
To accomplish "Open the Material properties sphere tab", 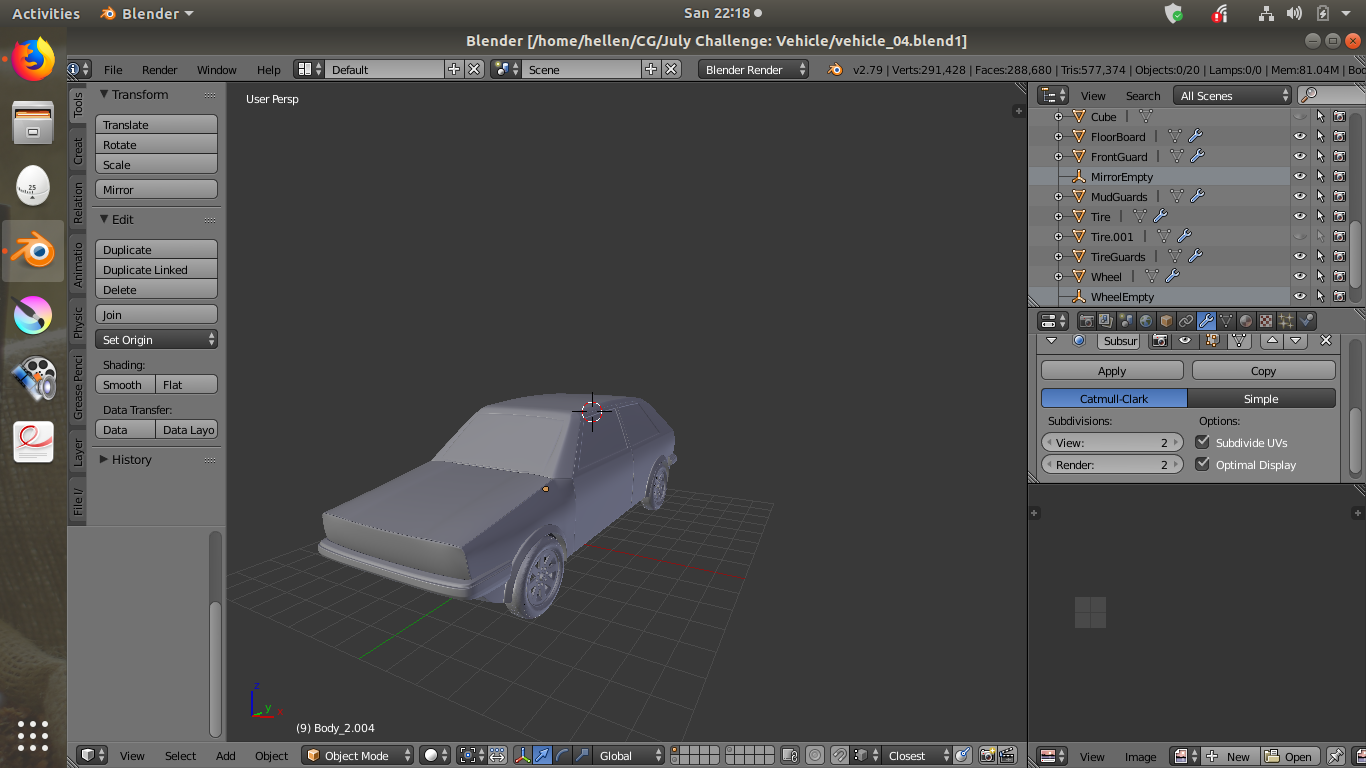I will tap(1246, 321).
